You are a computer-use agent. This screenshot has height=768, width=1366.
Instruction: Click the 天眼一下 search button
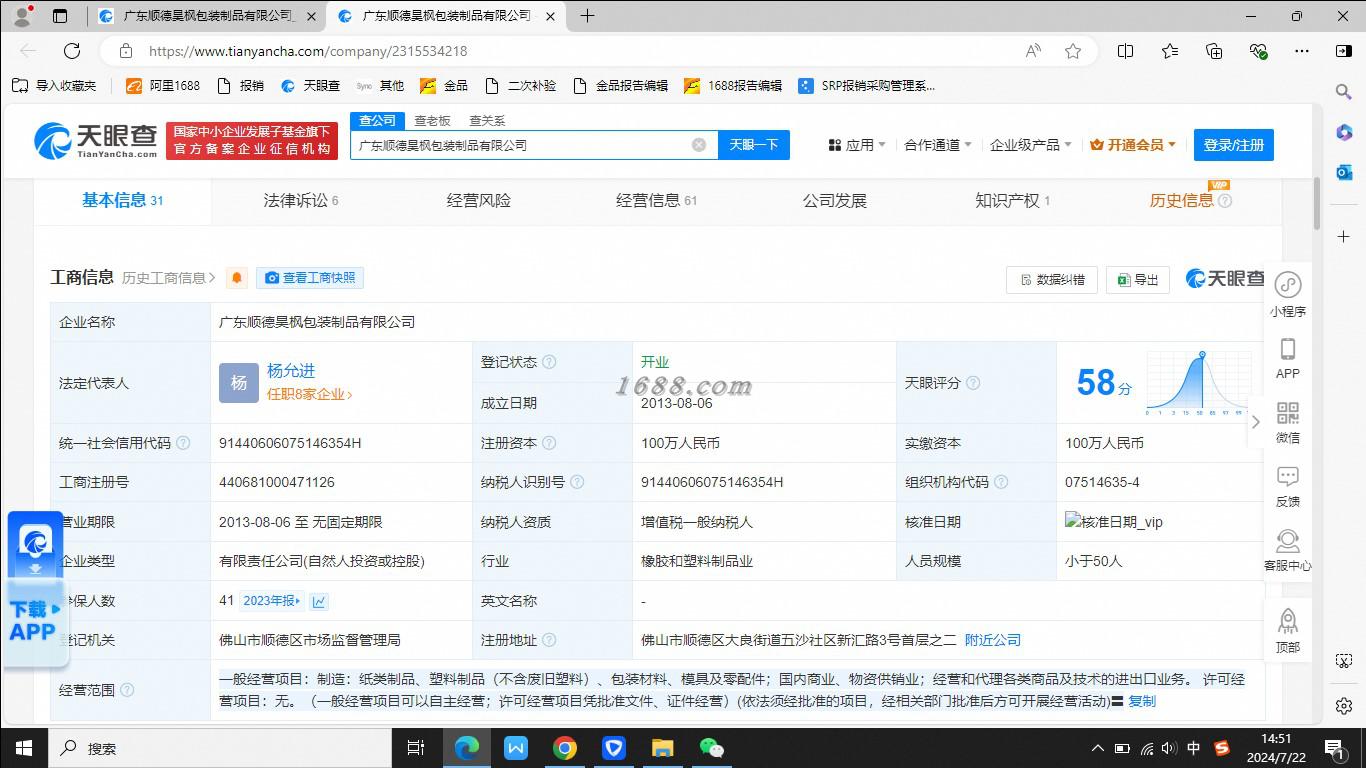pyautogui.click(x=753, y=145)
